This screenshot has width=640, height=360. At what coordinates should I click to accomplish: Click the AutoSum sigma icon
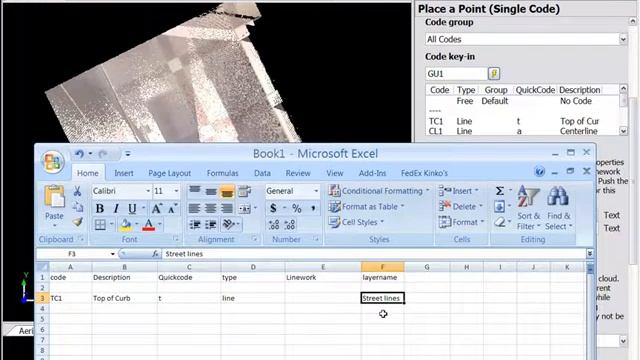[x=500, y=191]
